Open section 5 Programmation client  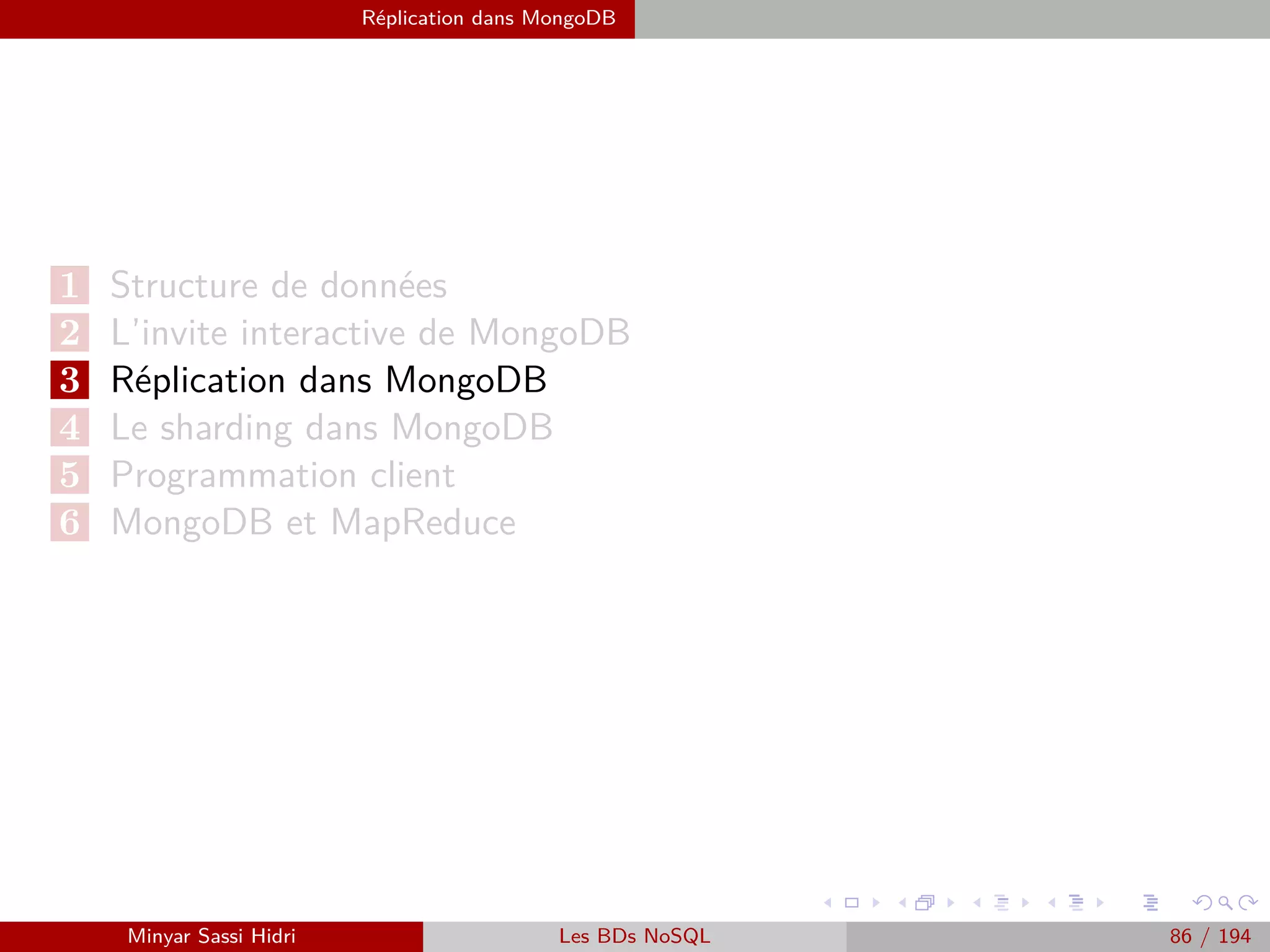coord(283,475)
